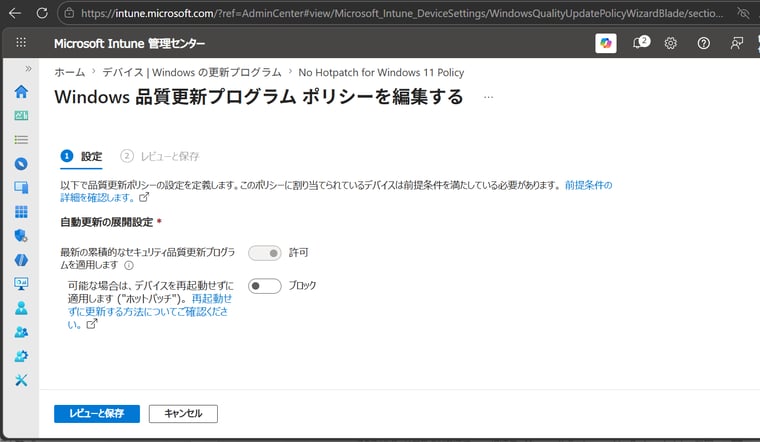Click the ブロック toggle label
Viewport: 760px width, 442px height.
(x=302, y=285)
